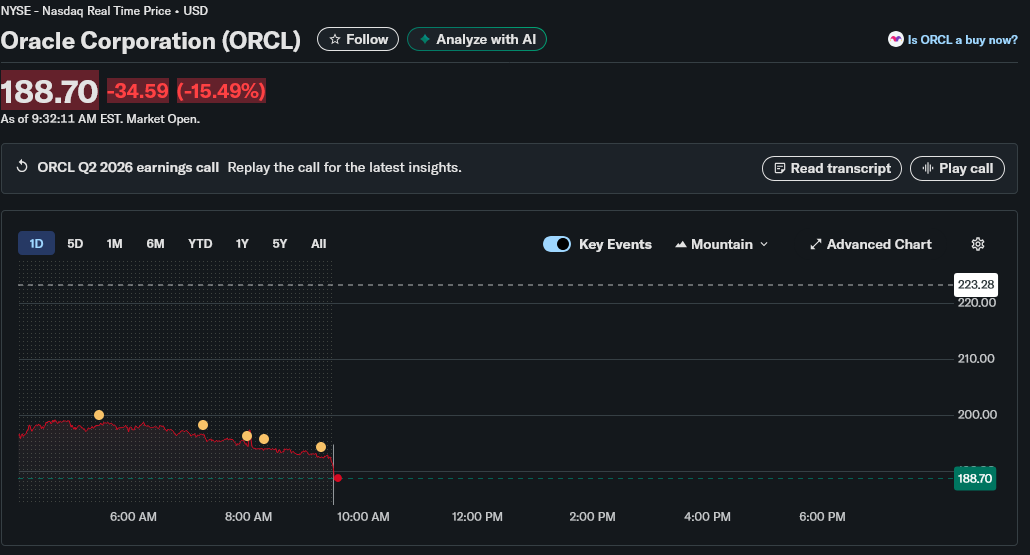The height and width of the screenshot is (555, 1030).
Task: Switch to the 5D range
Action: [75, 244]
